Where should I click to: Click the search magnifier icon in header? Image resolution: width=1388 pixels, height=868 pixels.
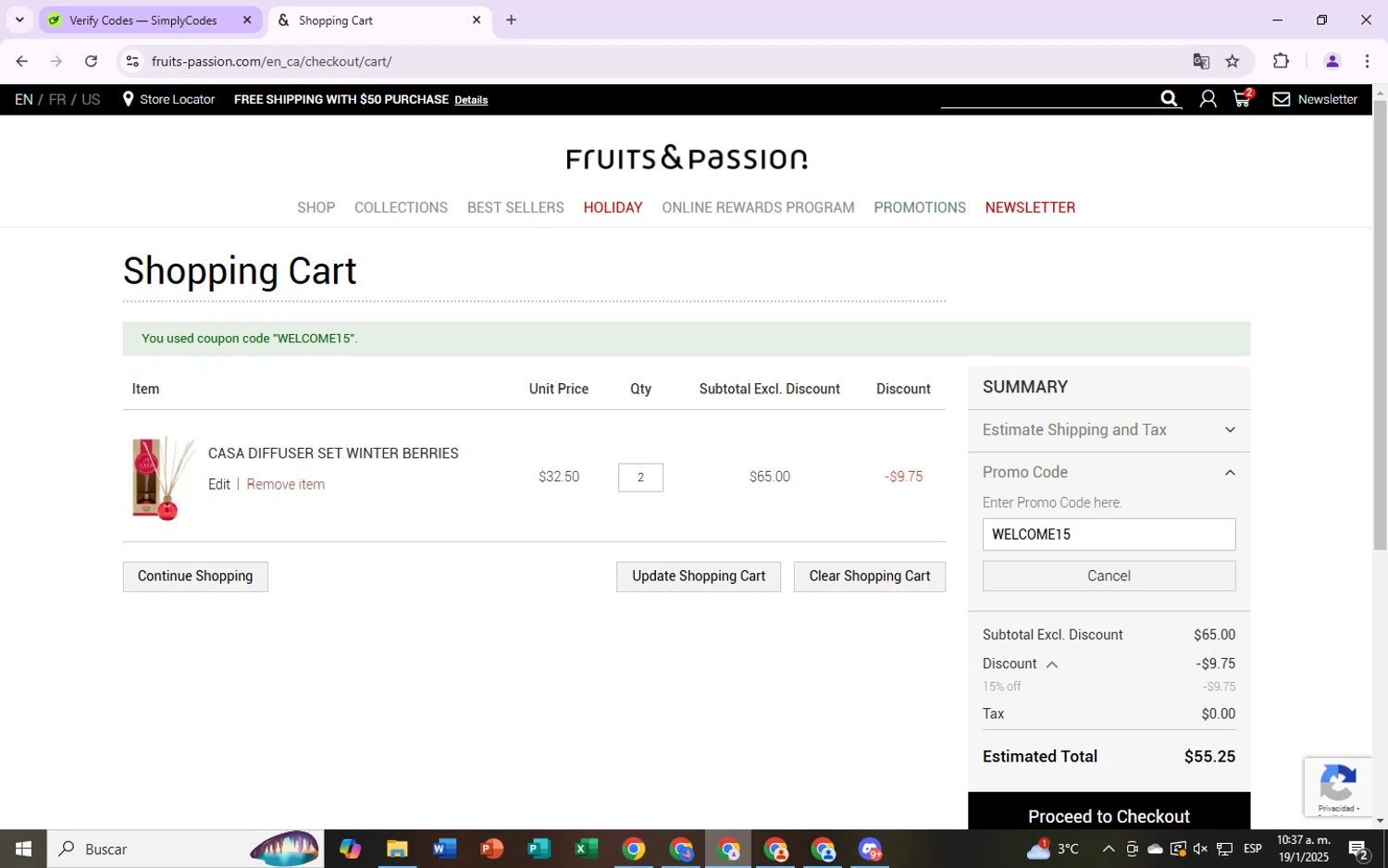(x=1169, y=99)
